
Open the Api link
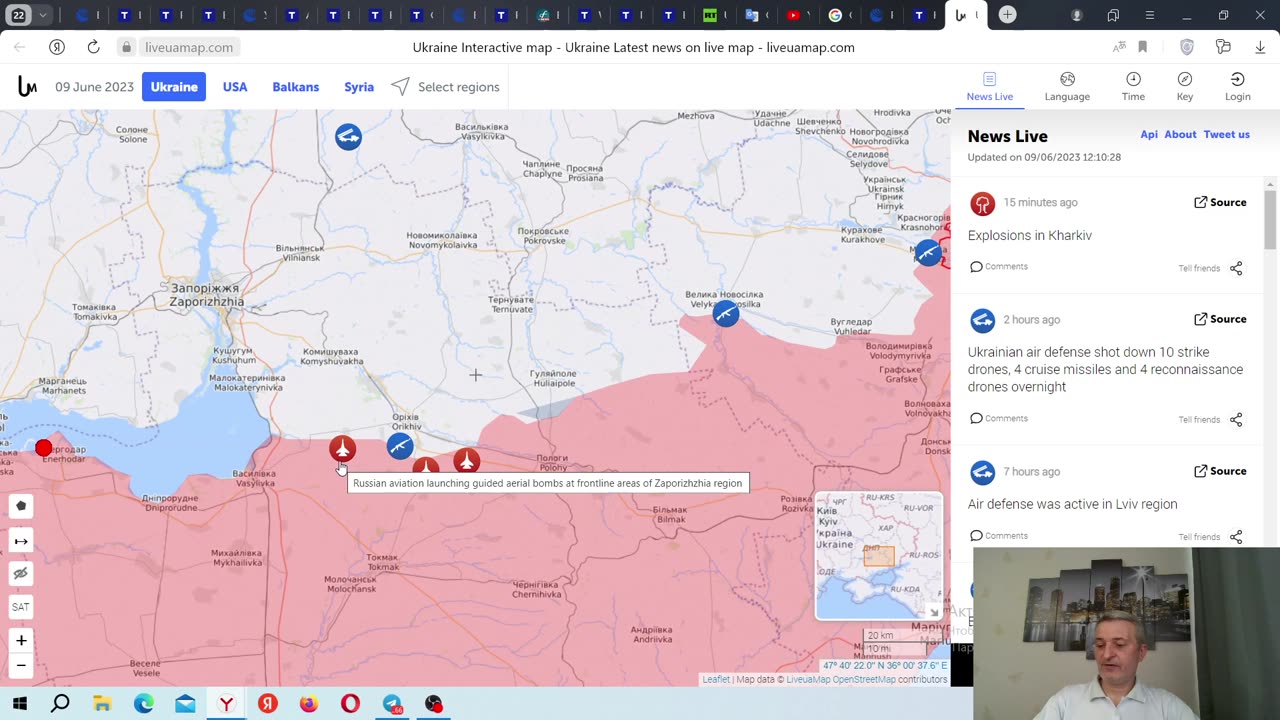[x=1149, y=135]
